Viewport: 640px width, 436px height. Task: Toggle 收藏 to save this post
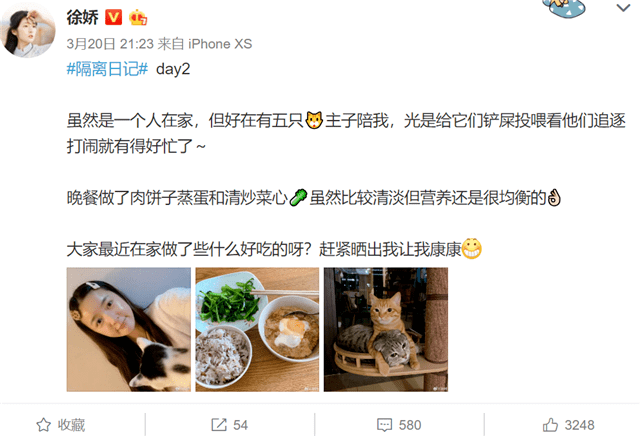tap(61, 425)
